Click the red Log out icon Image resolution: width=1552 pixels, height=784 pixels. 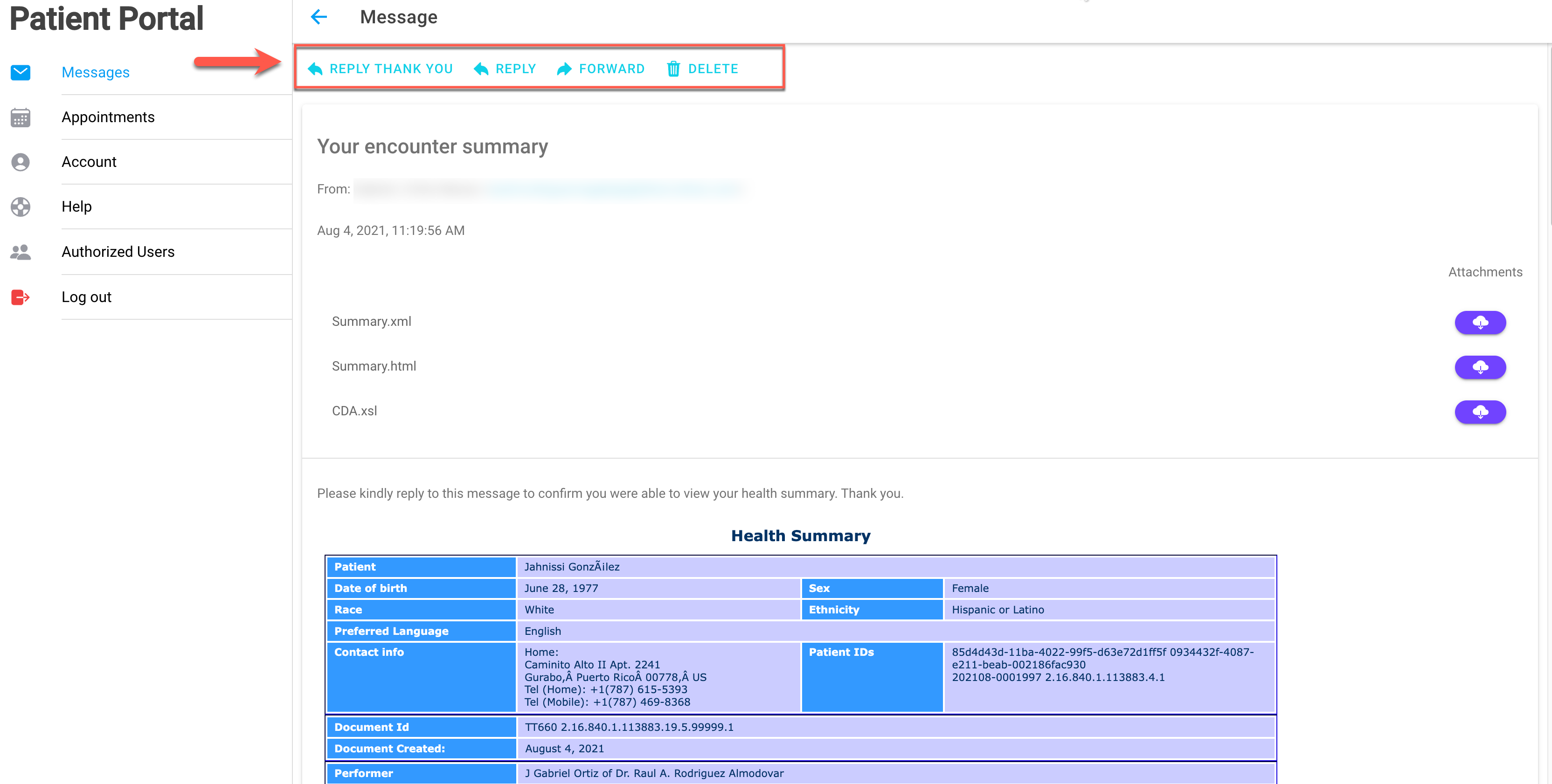[x=21, y=297]
